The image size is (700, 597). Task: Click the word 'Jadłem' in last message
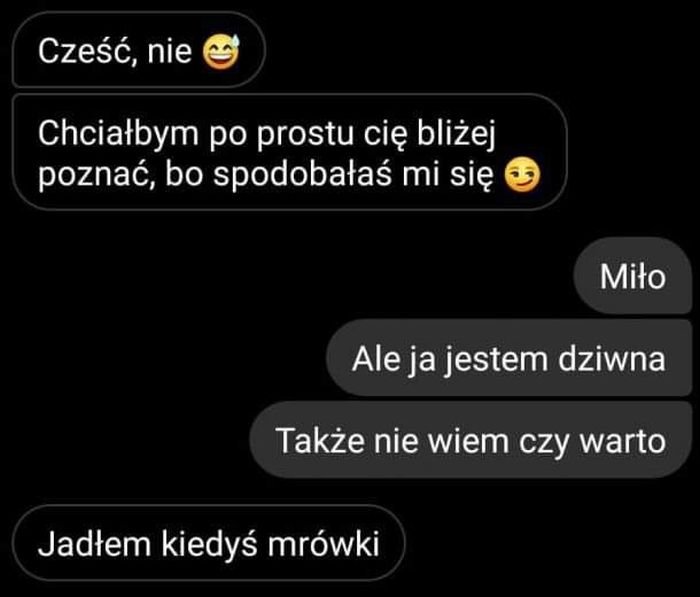pos(95,543)
